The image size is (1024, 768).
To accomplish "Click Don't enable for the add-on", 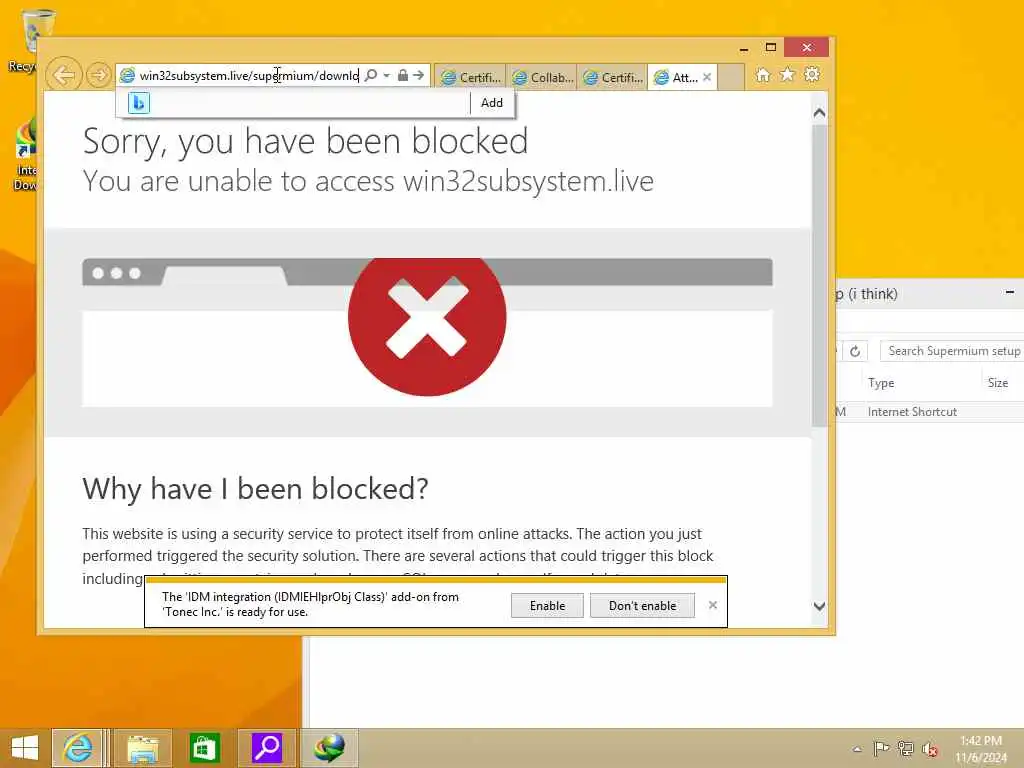I will 642,606.
